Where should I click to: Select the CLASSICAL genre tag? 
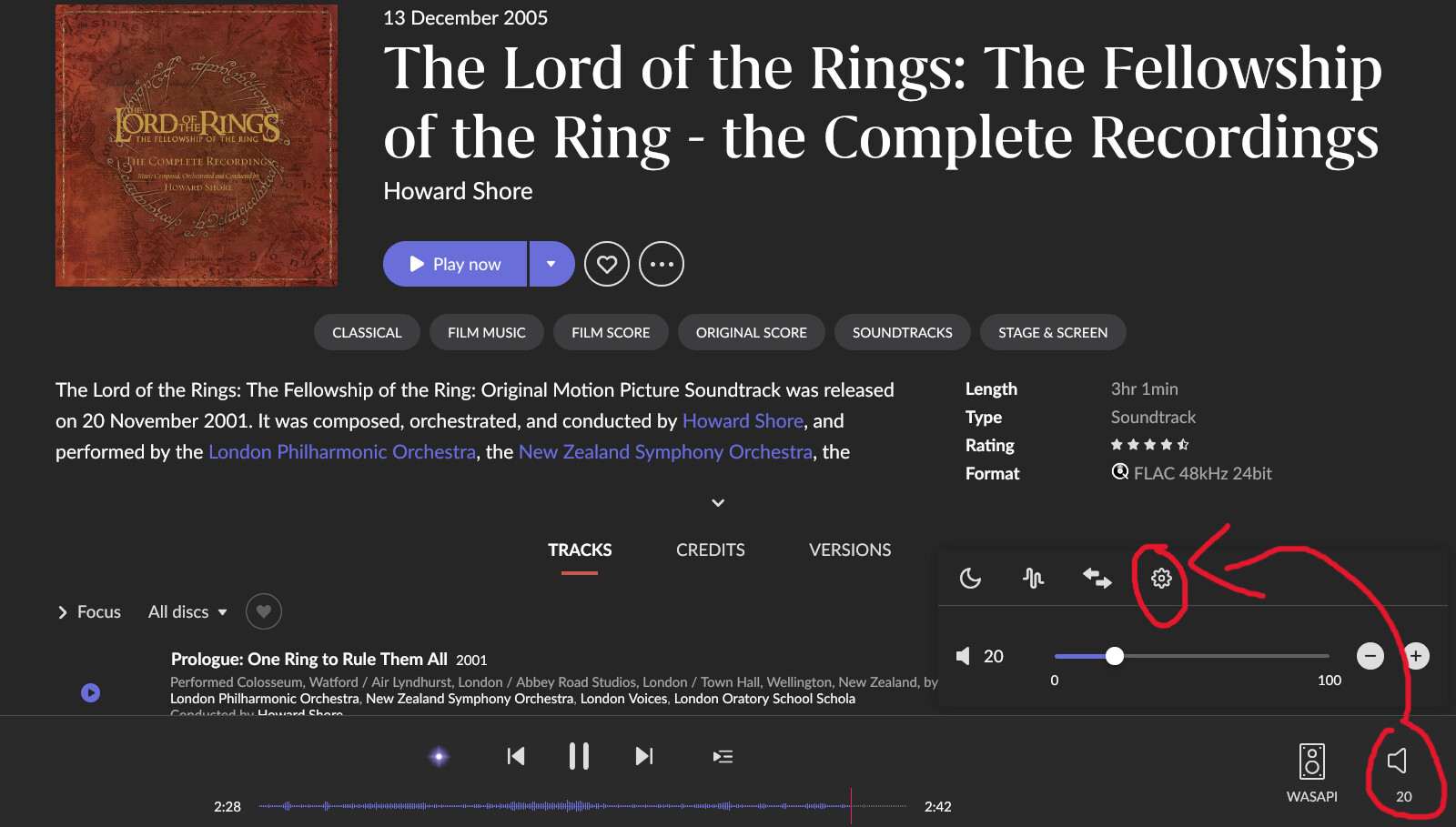coord(367,332)
